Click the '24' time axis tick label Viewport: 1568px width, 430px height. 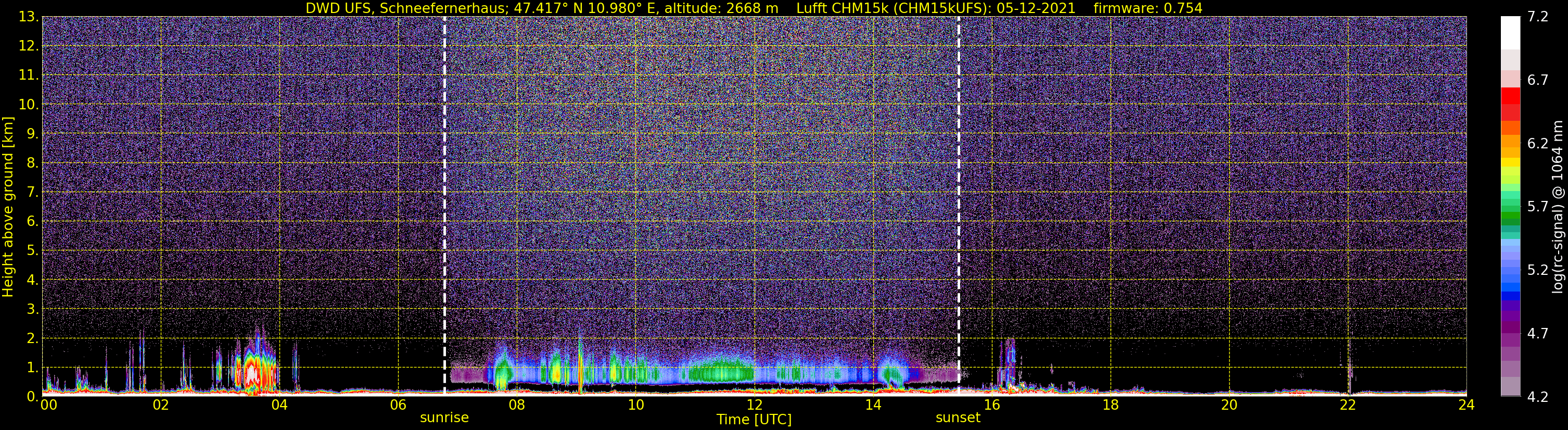(1467, 405)
